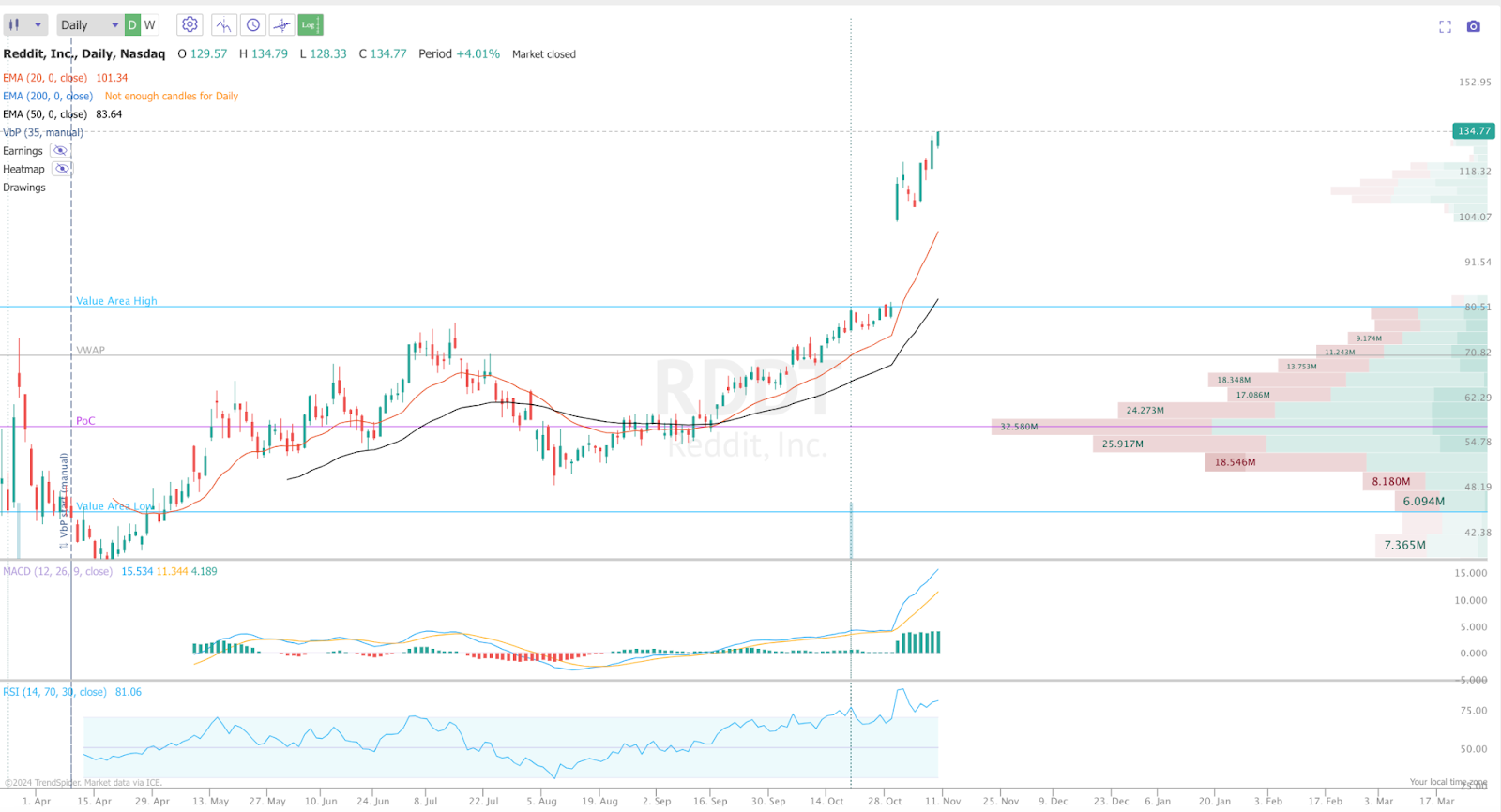1501x812 pixels.
Task: Toggle Earnings visibility eye icon
Action: 60,151
